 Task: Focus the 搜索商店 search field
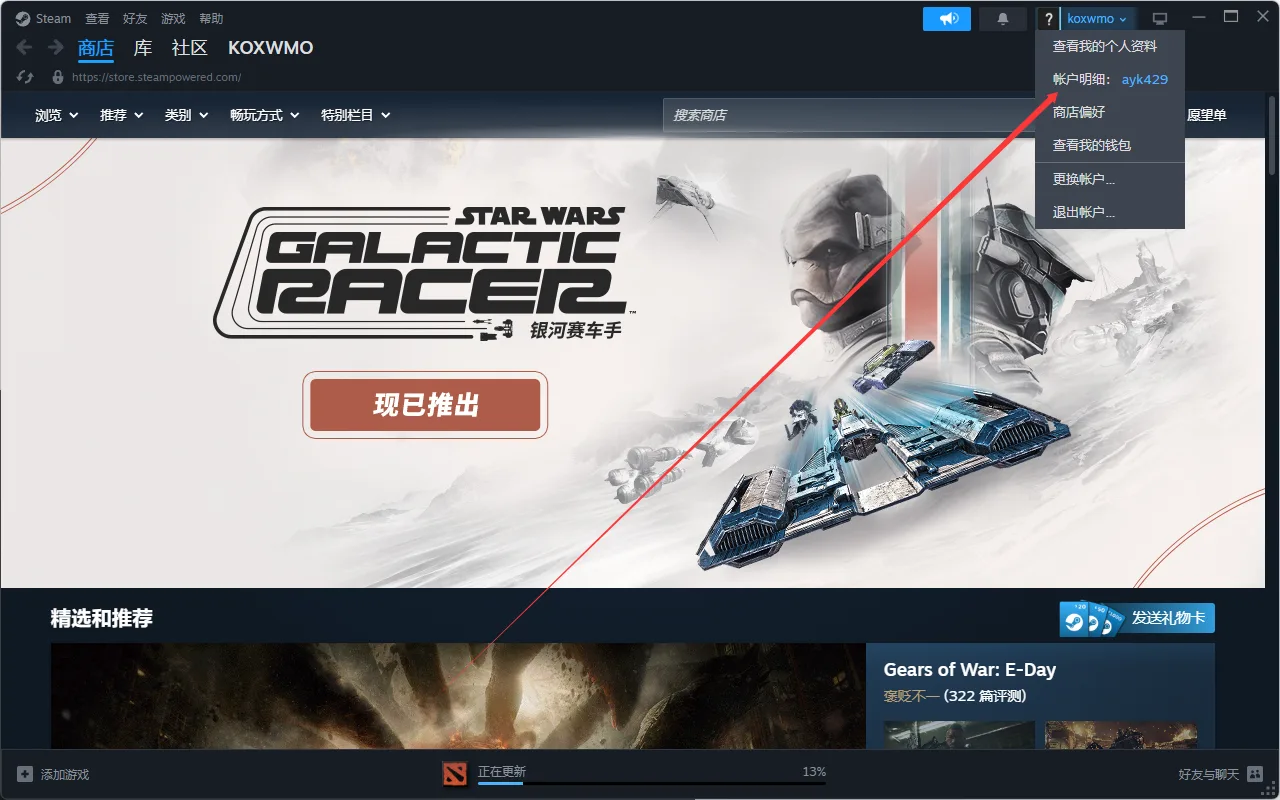pyautogui.click(x=850, y=115)
